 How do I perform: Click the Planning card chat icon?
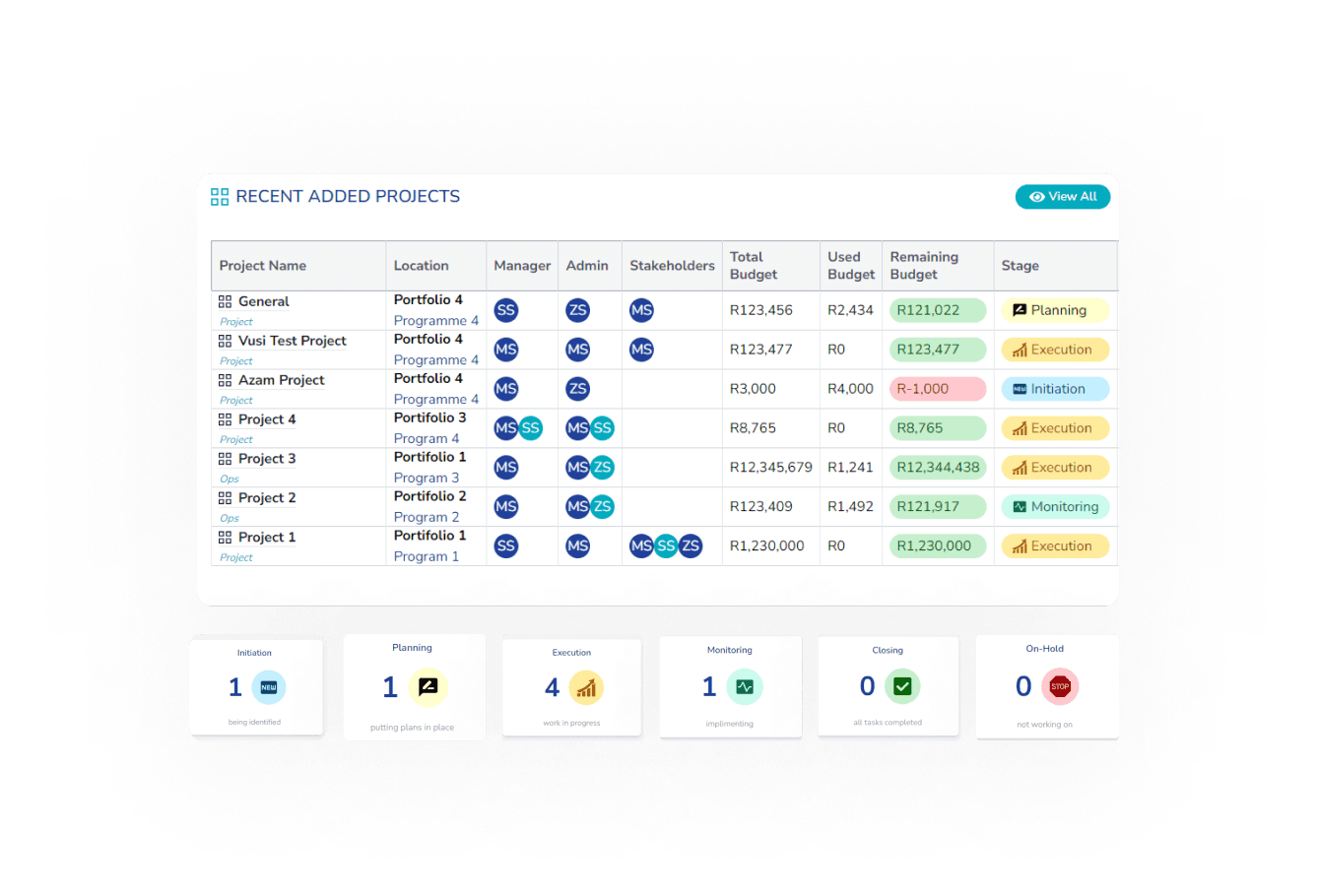point(428,687)
